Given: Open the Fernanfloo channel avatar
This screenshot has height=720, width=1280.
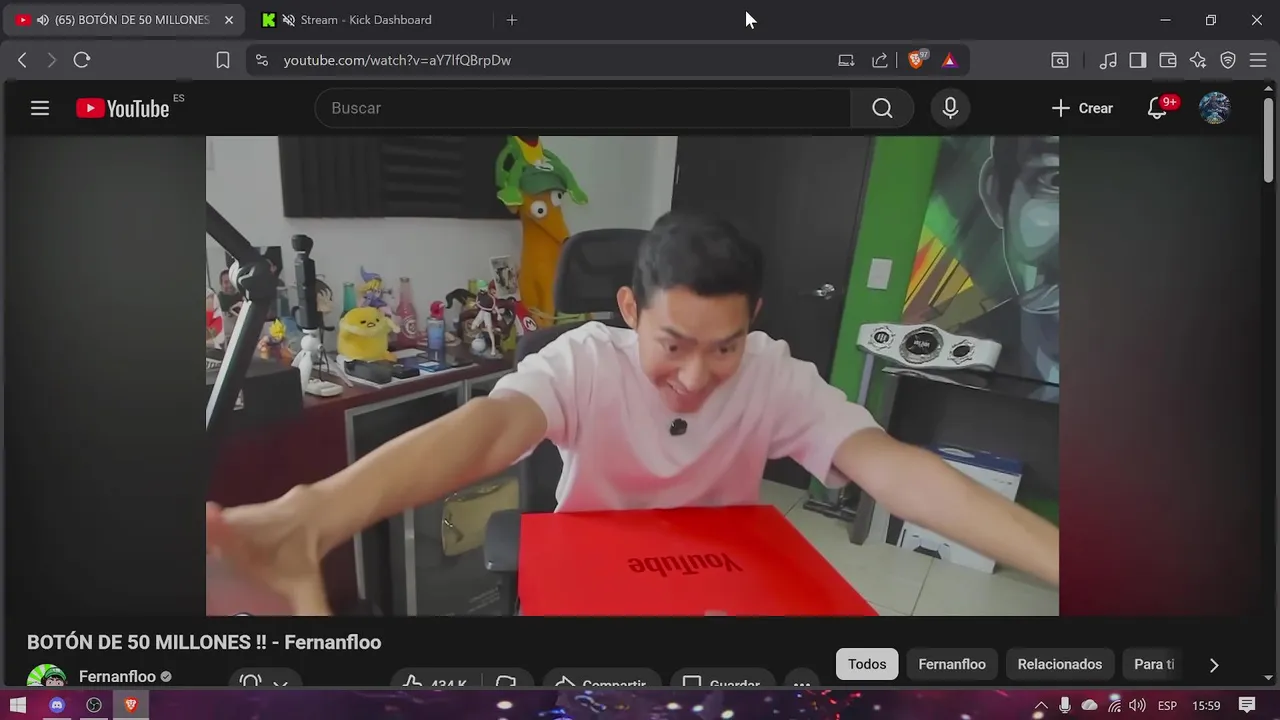Looking at the screenshot, I should [46, 676].
